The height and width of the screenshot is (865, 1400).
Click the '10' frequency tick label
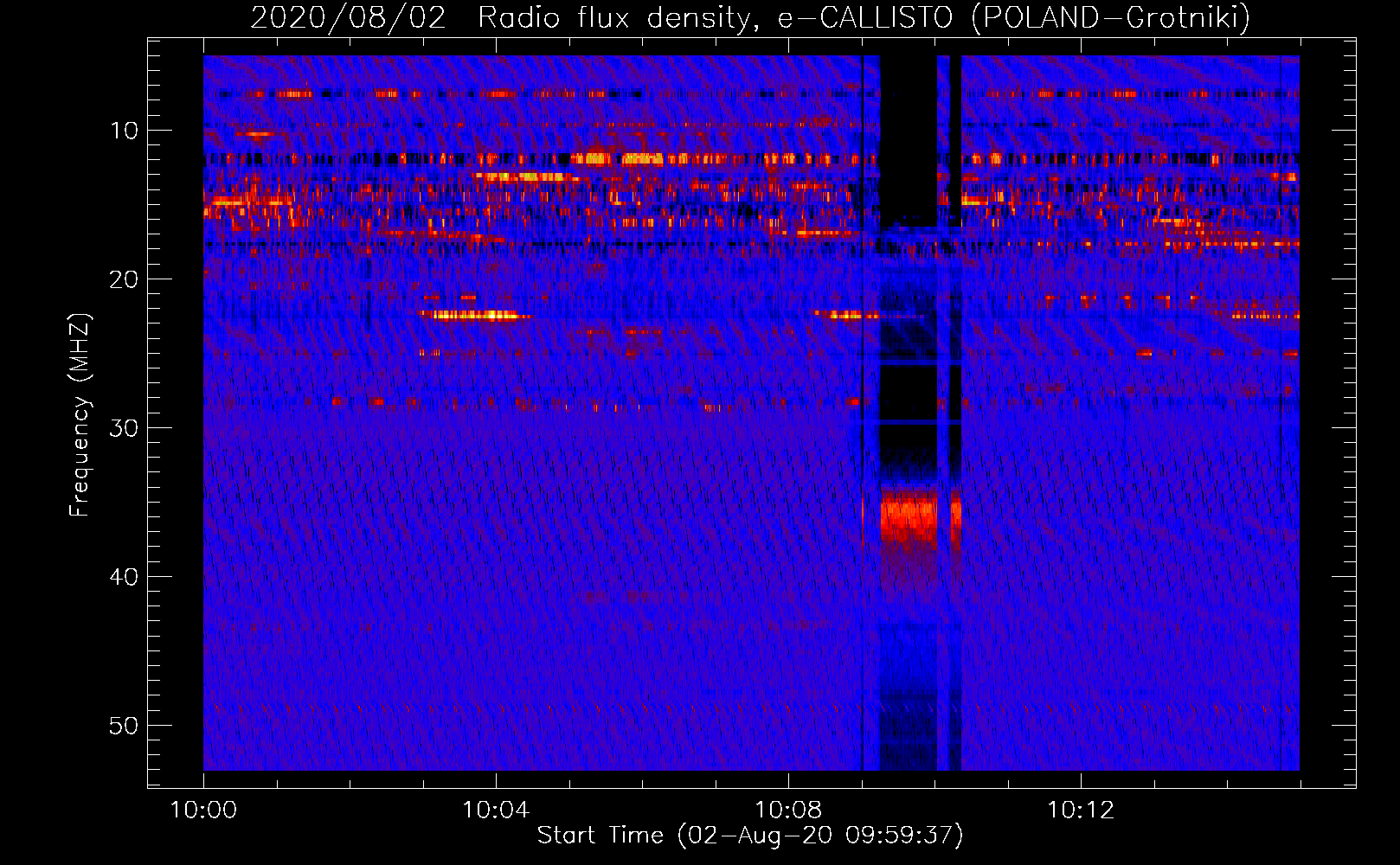coord(125,131)
